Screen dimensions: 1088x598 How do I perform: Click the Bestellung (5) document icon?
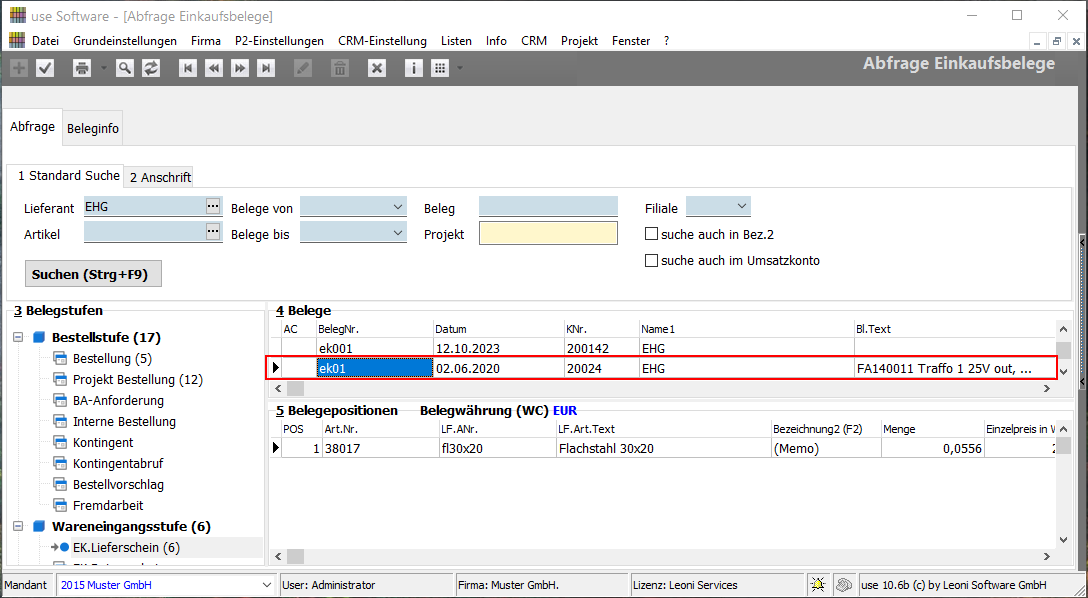pos(60,359)
